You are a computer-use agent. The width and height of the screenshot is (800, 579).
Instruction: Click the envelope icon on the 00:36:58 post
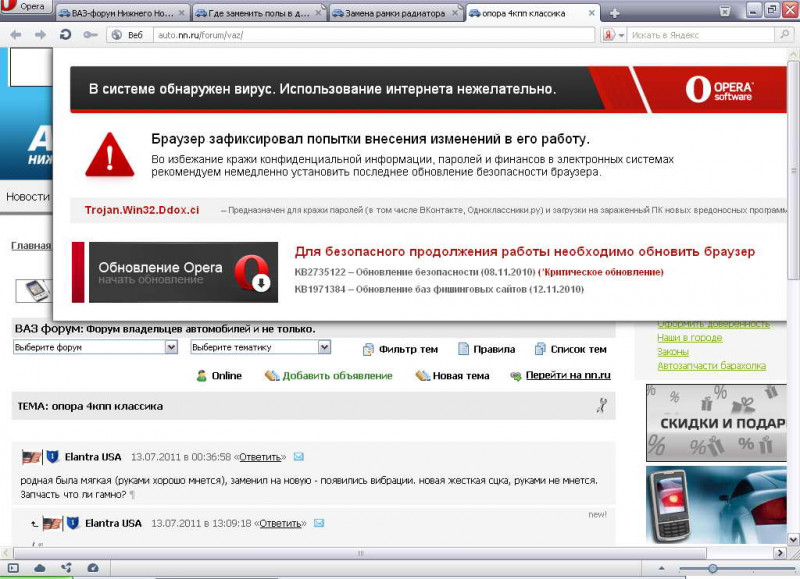click(x=298, y=457)
